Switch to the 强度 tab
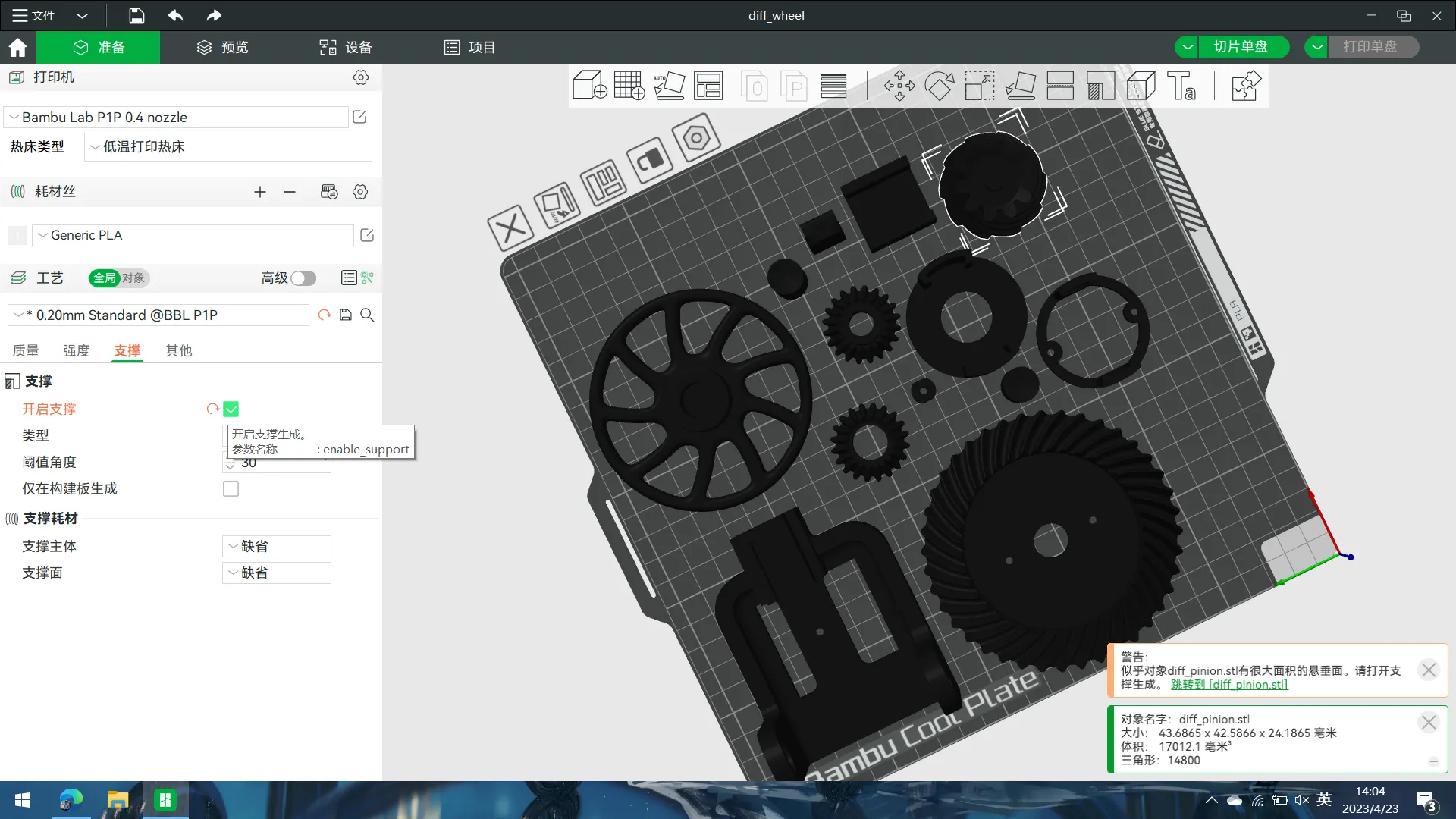 pos(76,350)
